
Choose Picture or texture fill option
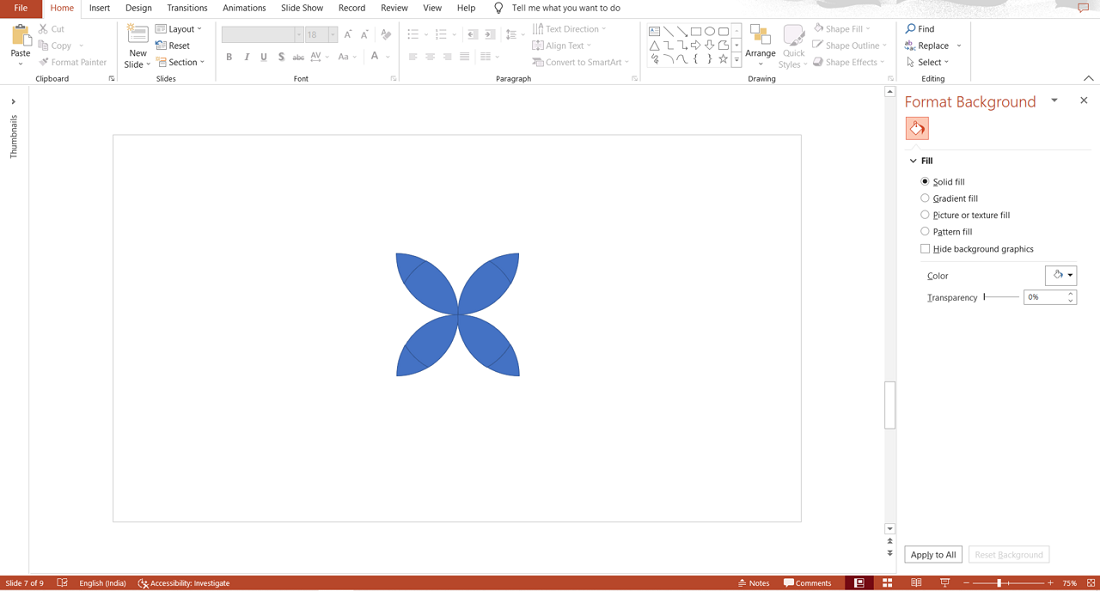tap(925, 215)
